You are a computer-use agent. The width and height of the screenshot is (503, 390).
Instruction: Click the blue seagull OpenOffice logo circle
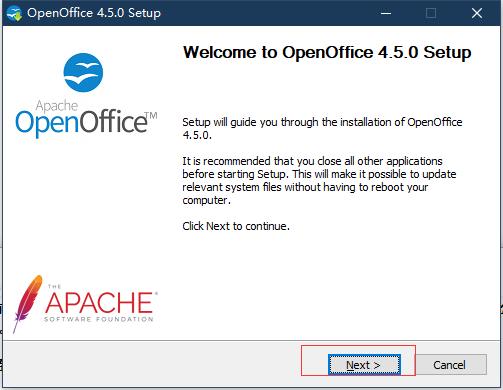83,72
